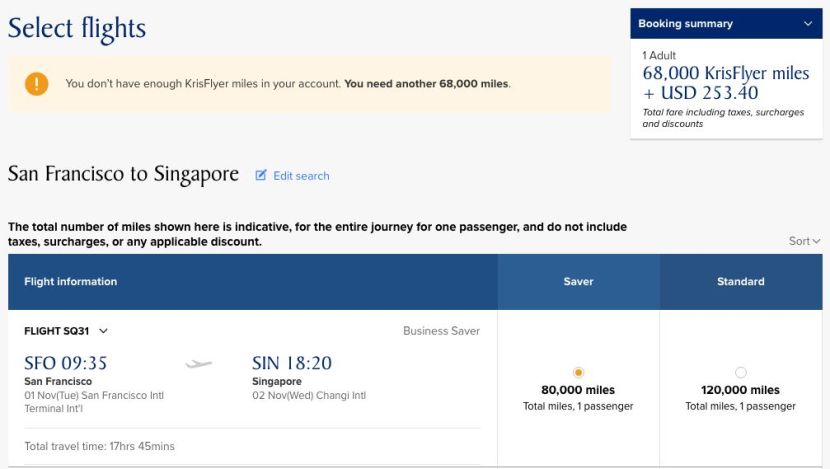Click the SFO 09:35 departure time
830x469 pixels.
pyautogui.click(x=66, y=363)
